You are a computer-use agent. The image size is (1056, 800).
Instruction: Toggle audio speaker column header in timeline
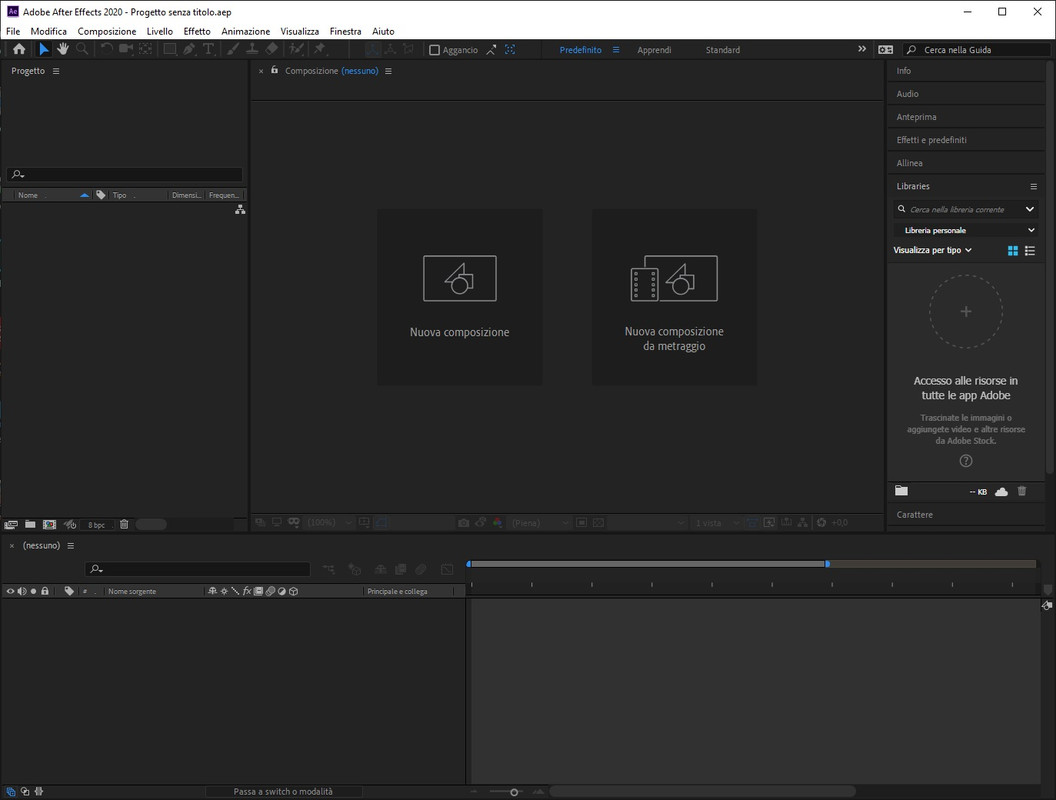22,591
